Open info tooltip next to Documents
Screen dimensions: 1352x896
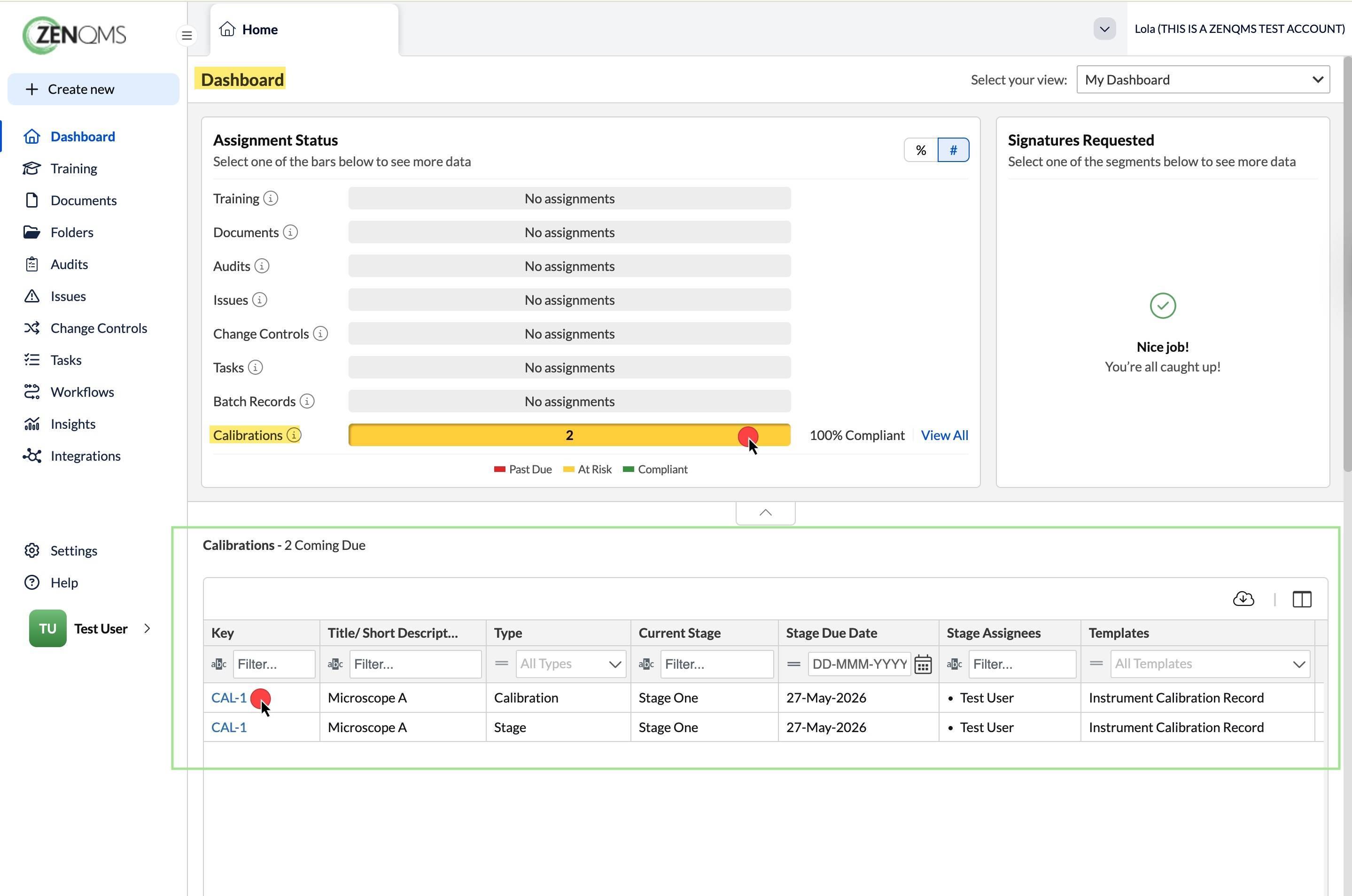290,232
